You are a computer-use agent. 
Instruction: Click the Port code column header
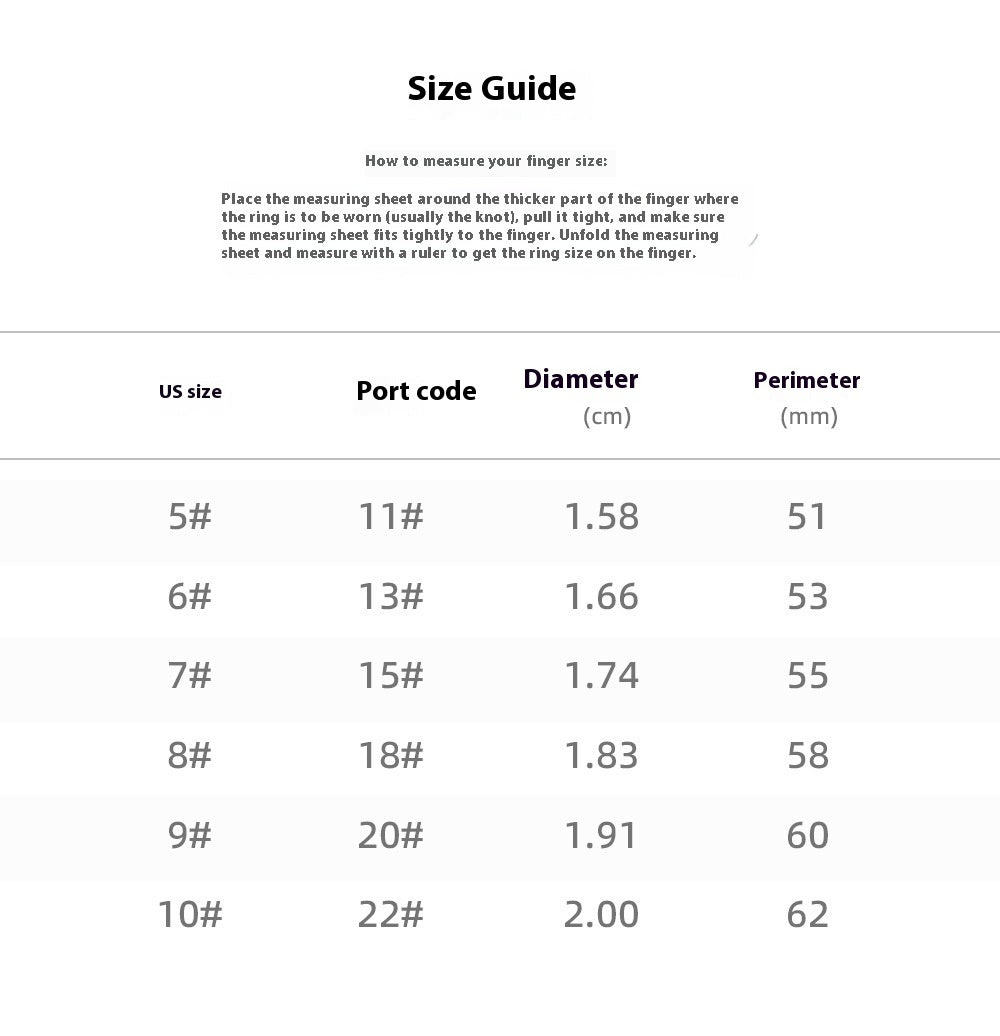[x=416, y=391]
